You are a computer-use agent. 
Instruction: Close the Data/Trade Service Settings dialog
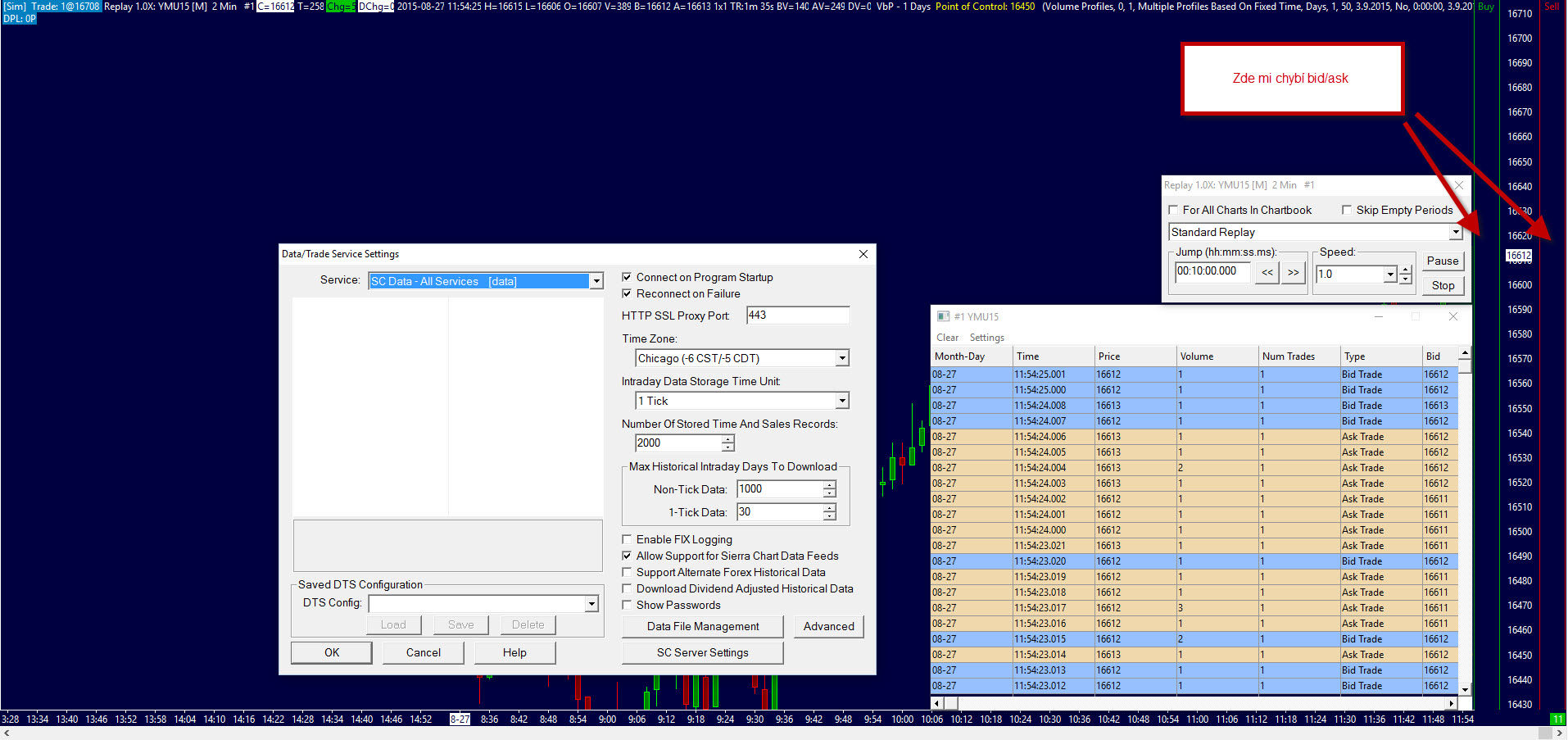point(863,254)
